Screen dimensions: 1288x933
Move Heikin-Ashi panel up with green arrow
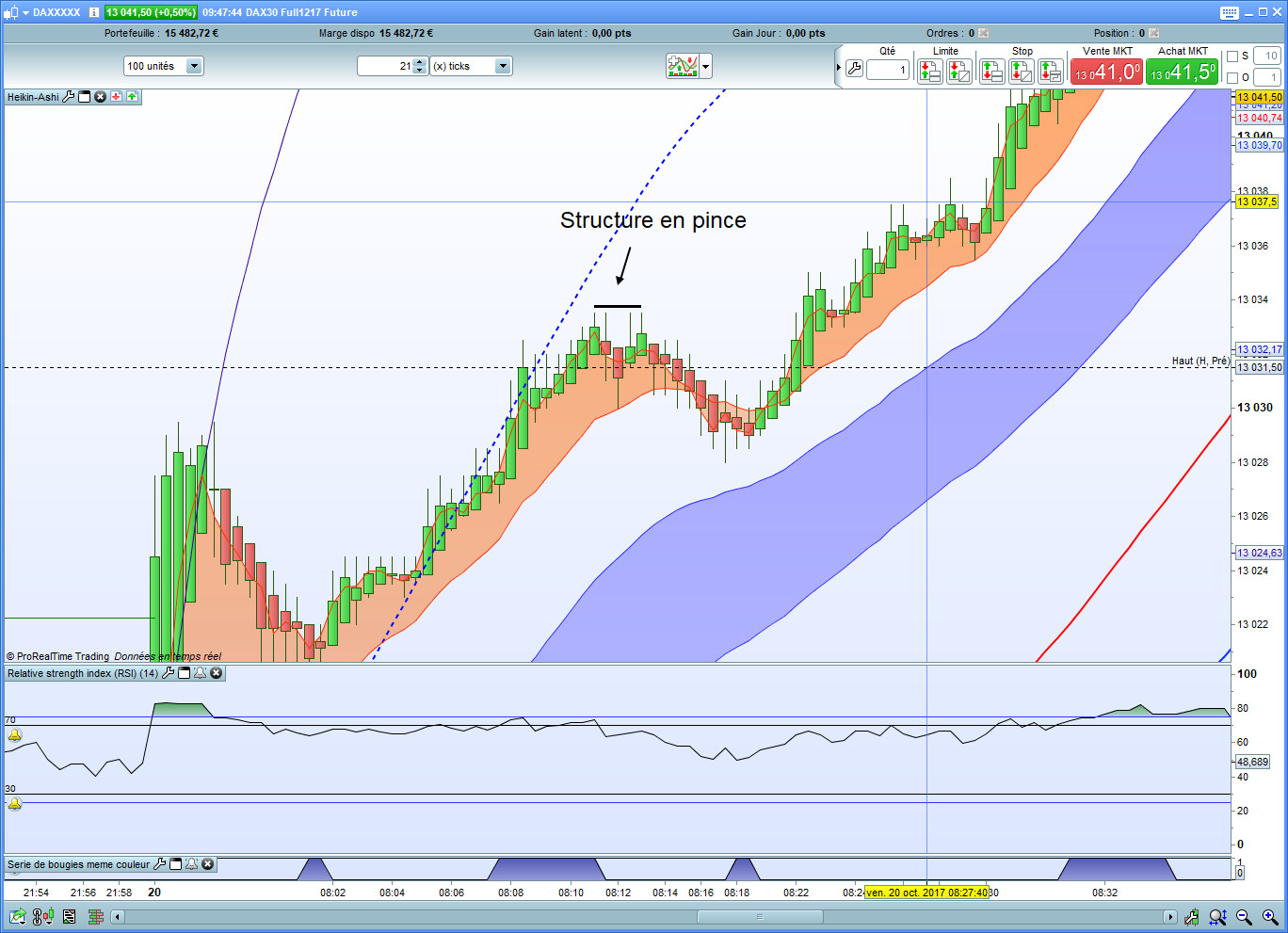point(132,97)
